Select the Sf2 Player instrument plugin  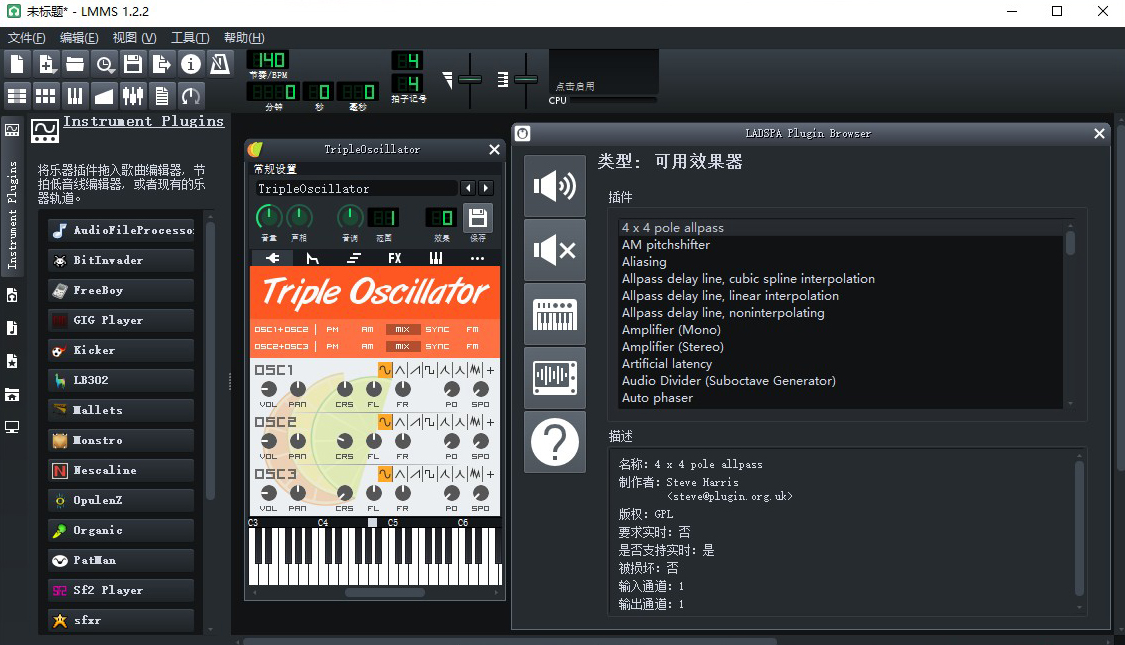(121, 590)
